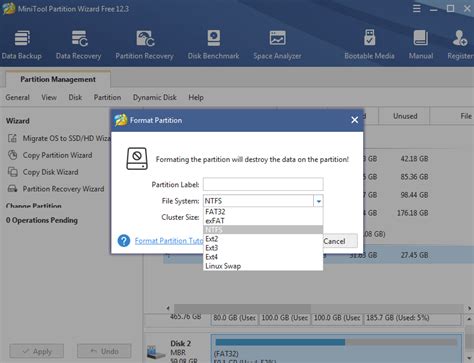Click the Partition Recovery Wizard icon
This screenshot has height=363, width=474.
(12, 189)
